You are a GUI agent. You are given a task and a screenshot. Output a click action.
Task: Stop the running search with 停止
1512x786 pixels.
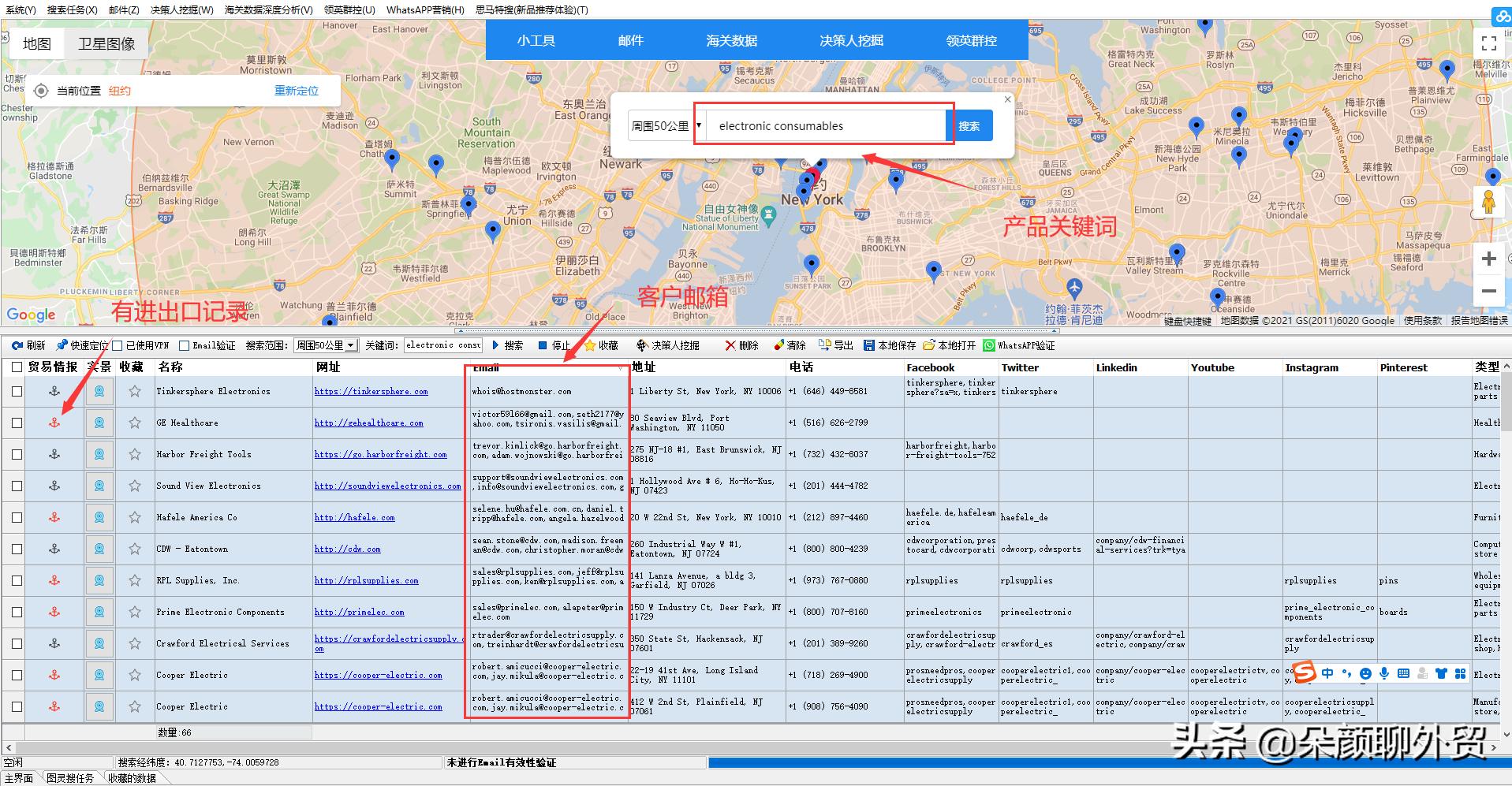[x=554, y=345]
